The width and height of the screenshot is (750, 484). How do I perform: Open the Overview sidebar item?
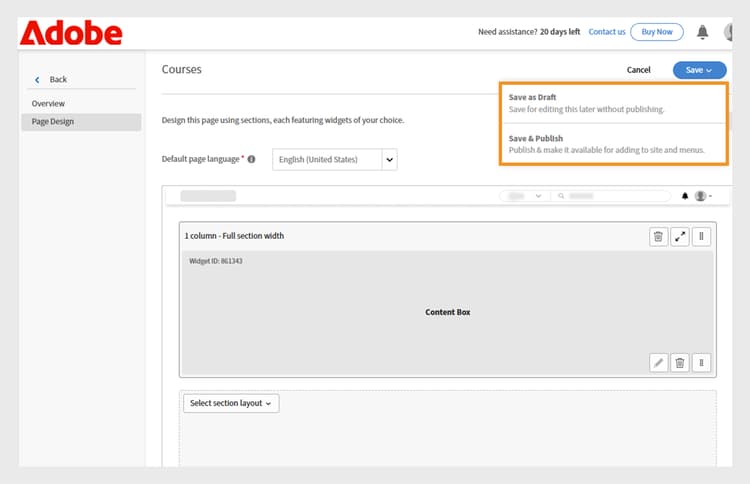pos(48,103)
